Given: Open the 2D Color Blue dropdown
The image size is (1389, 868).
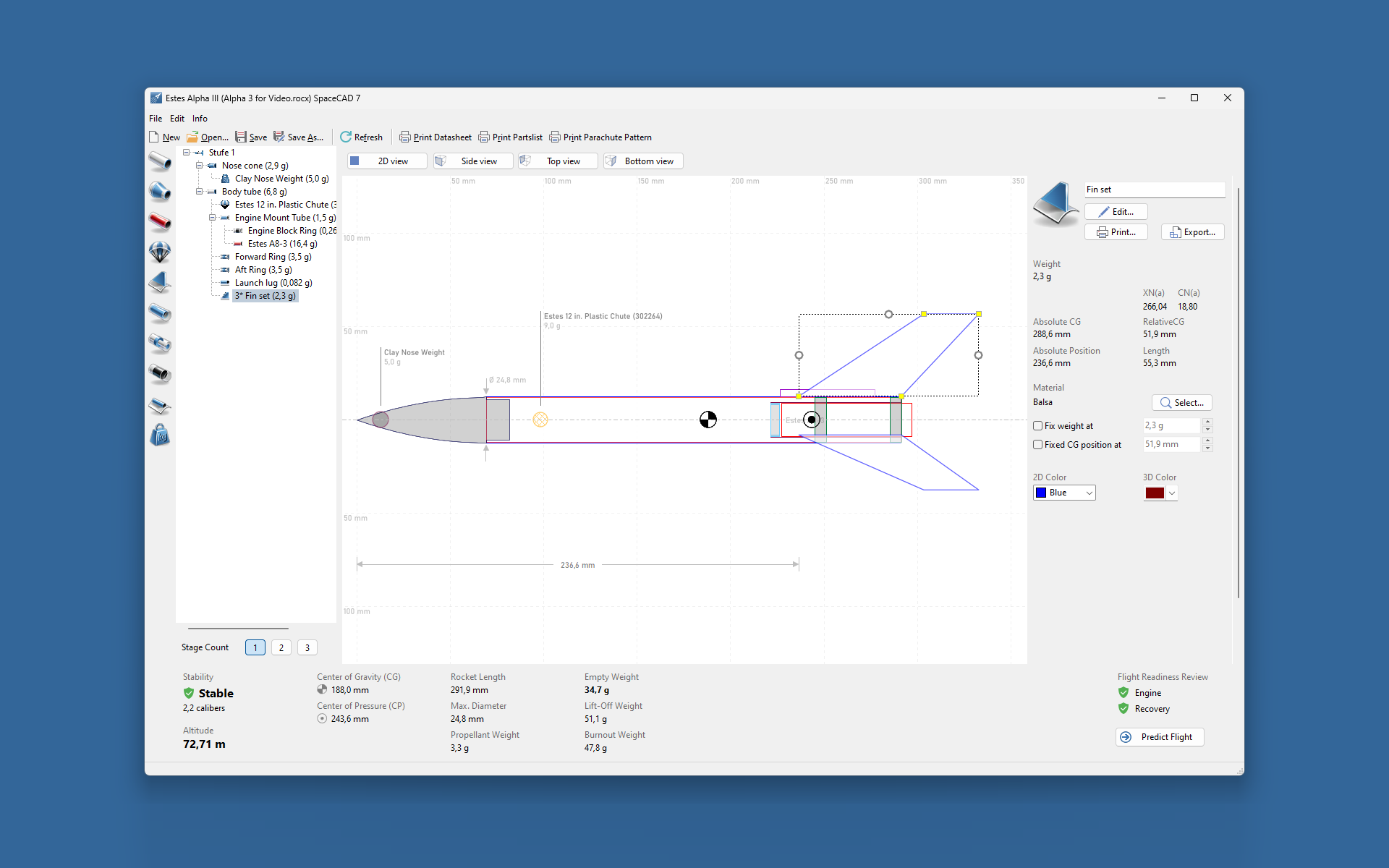Looking at the screenshot, I should [1064, 493].
